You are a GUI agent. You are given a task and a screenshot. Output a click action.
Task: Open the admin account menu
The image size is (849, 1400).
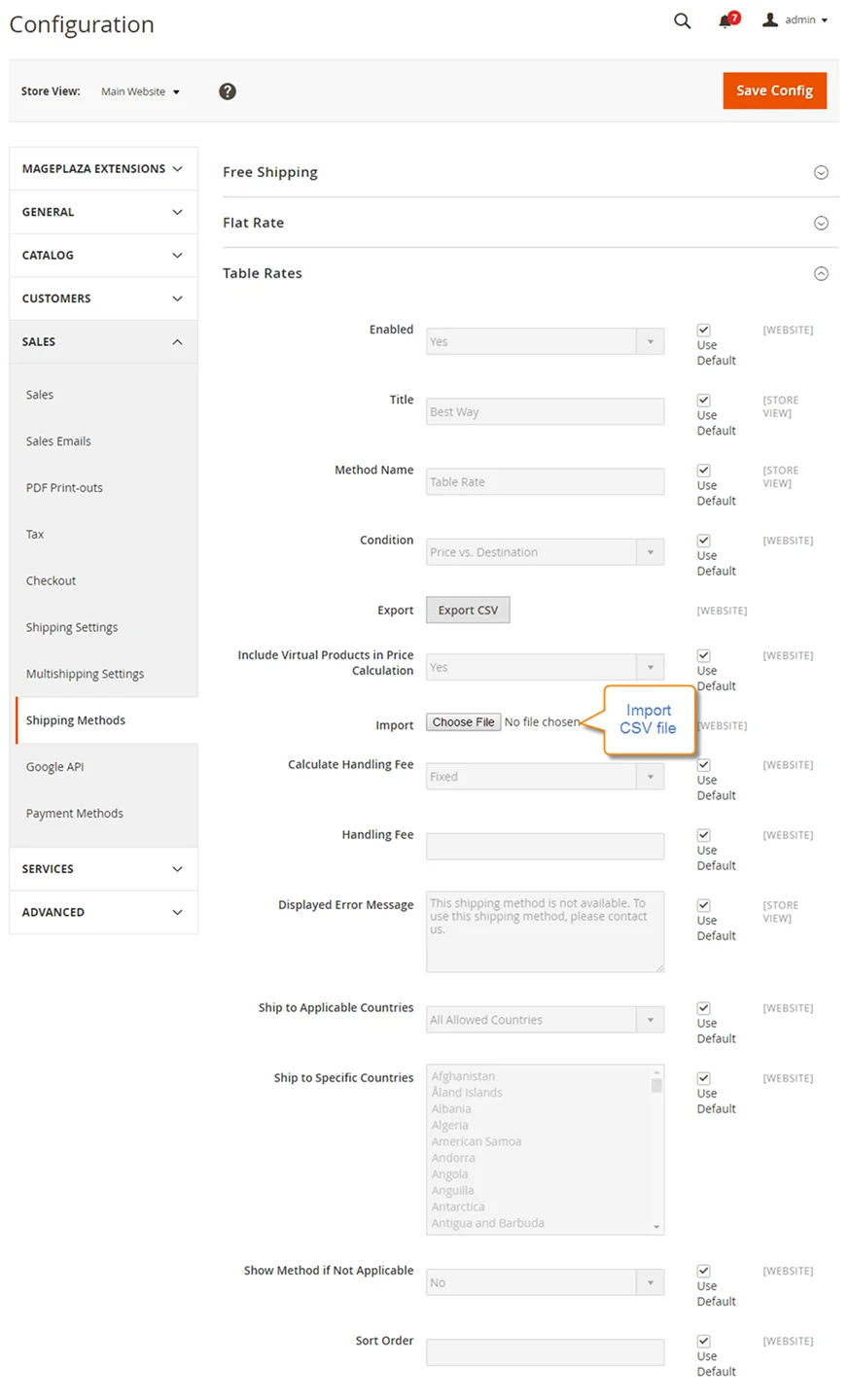click(x=794, y=19)
